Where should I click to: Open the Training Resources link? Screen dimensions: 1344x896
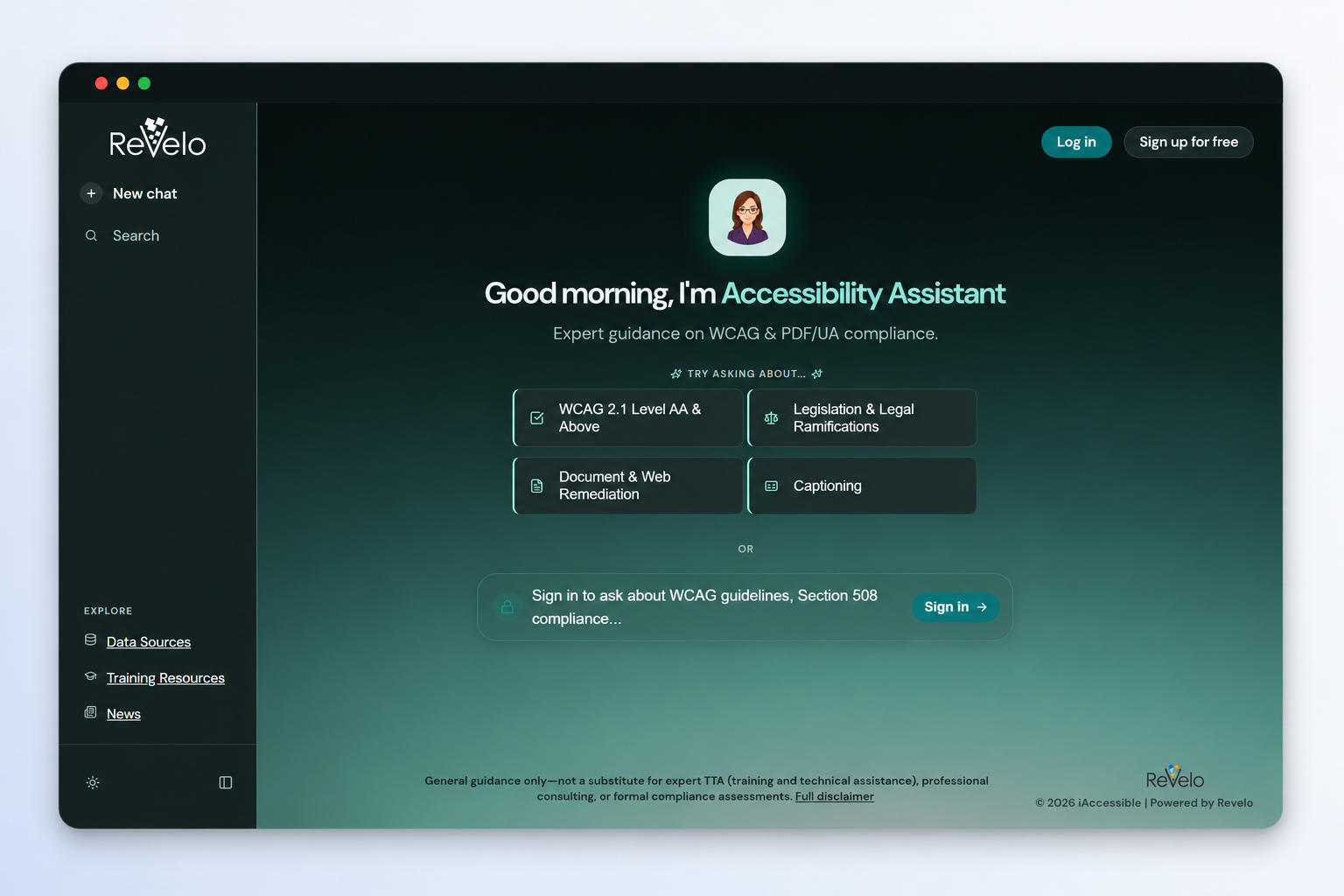pos(165,678)
